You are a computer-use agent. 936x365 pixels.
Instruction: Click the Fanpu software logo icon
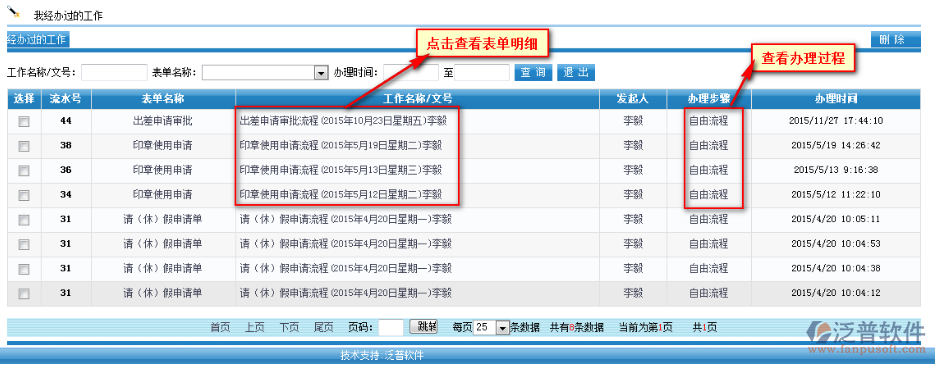click(x=821, y=333)
